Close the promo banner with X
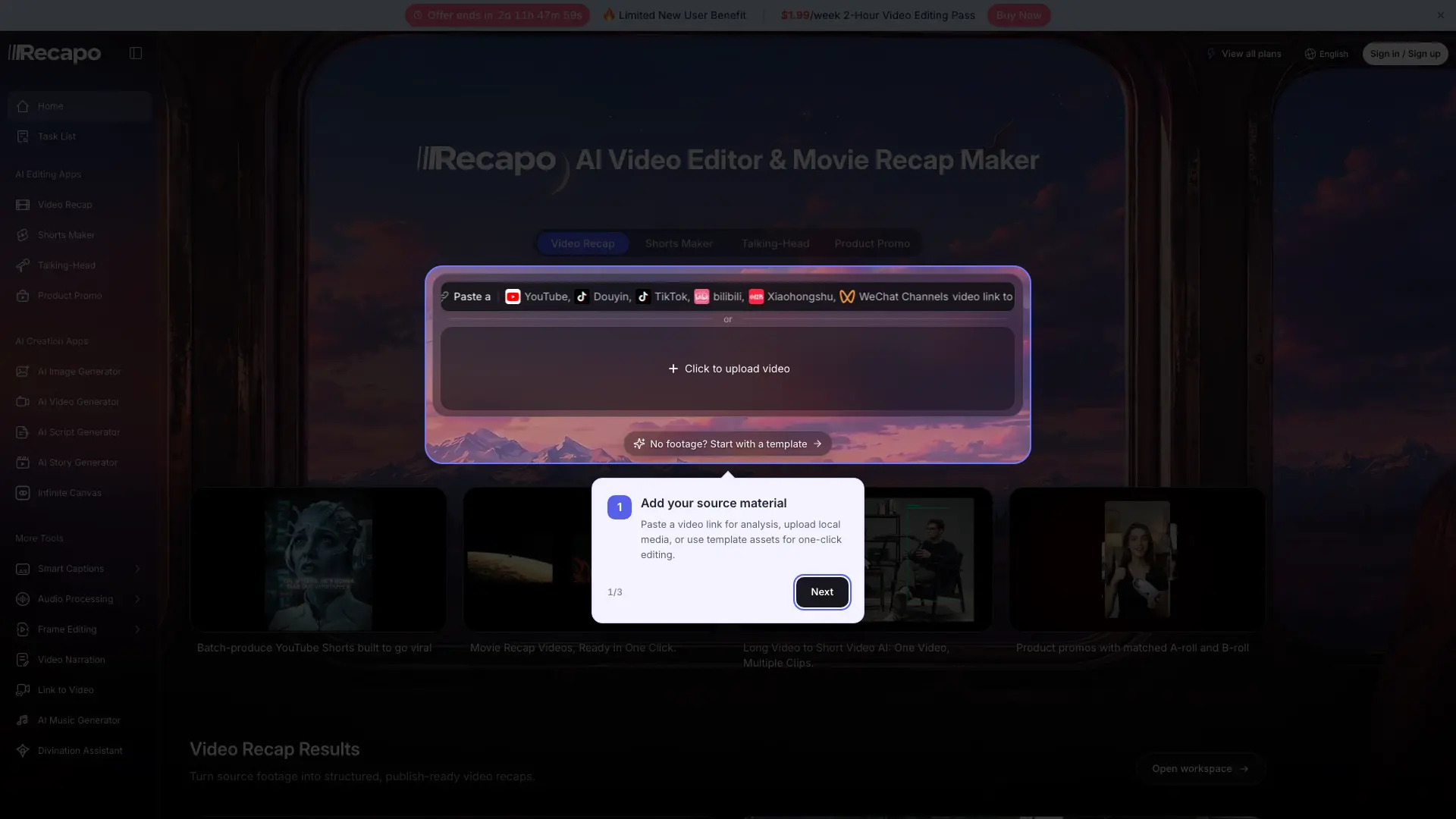This screenshot has width=1456, height=819. pyautogui.click(x=1440, y=15)
